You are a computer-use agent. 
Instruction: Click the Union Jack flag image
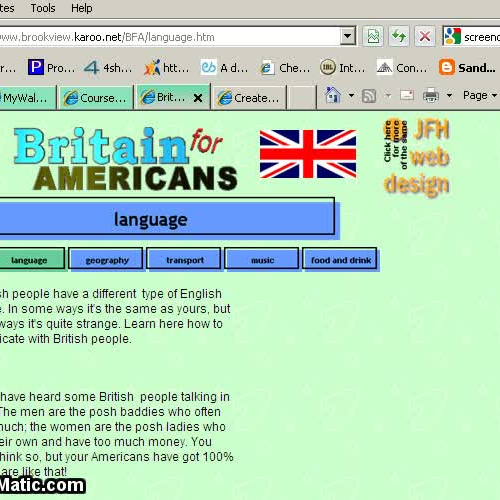[308, 154]
